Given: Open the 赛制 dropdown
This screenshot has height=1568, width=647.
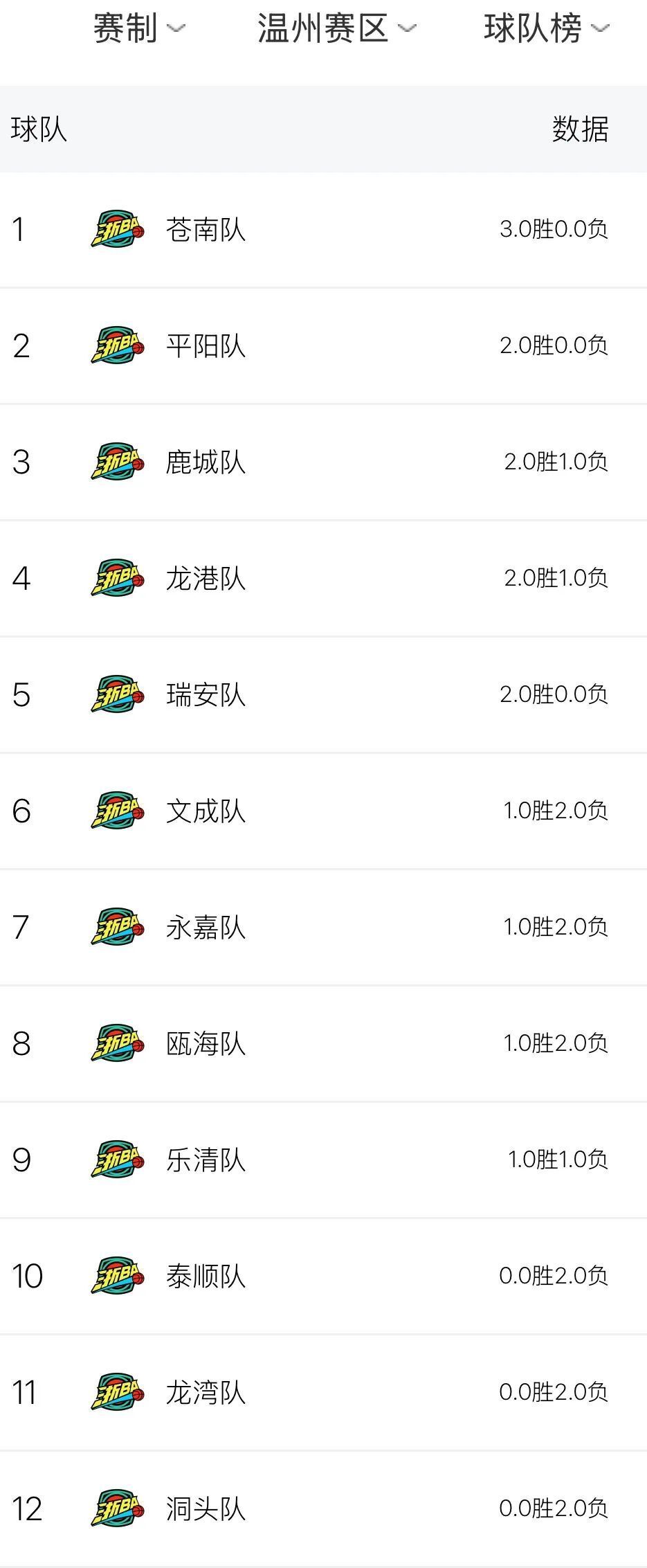Looking at the screenshot, I should point(140,28).
